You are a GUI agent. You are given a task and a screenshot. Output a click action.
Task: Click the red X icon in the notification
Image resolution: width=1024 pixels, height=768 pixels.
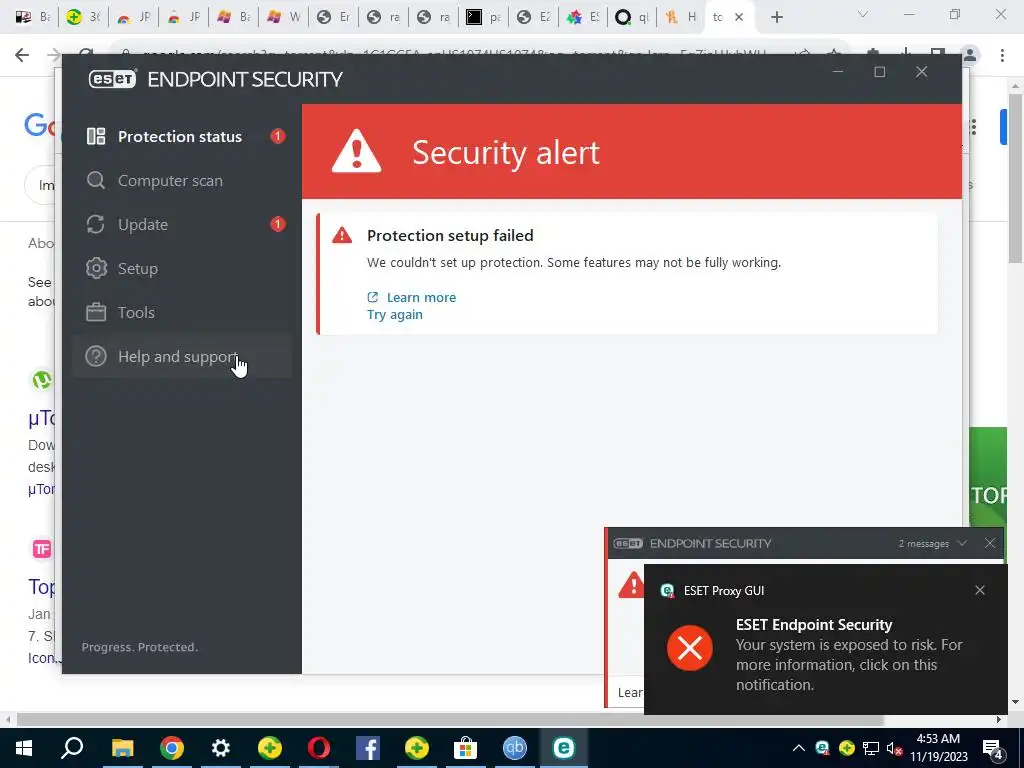click(x=690, y=648)
